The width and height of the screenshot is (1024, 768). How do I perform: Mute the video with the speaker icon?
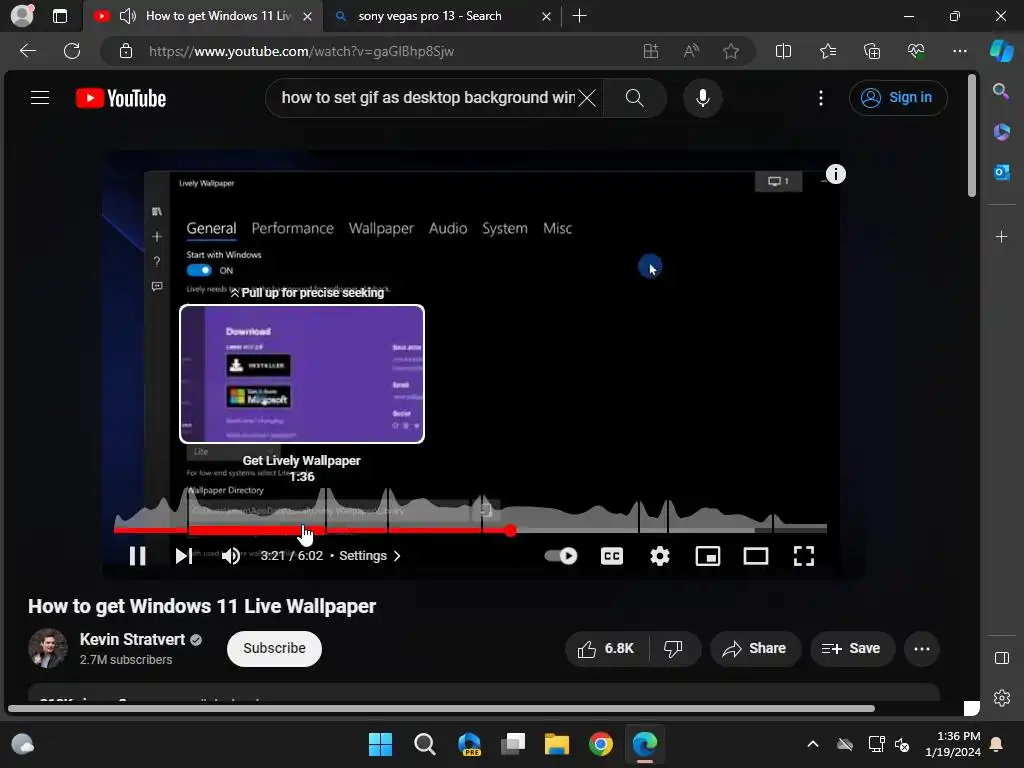click(231, 556)
